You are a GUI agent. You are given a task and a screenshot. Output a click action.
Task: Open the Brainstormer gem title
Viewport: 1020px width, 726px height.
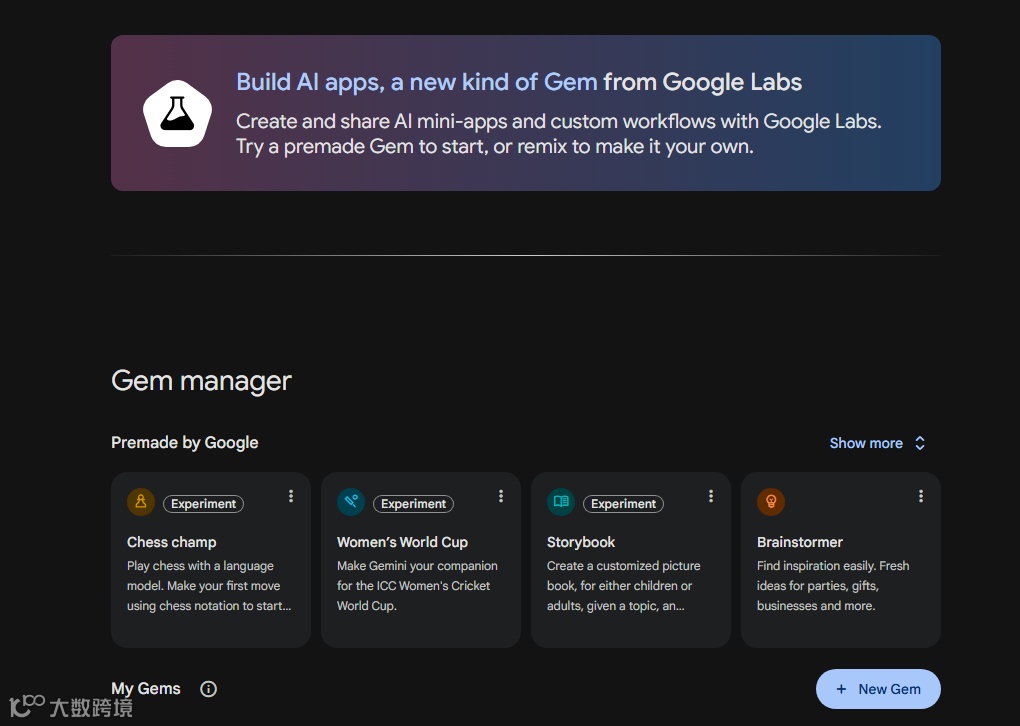800,542
